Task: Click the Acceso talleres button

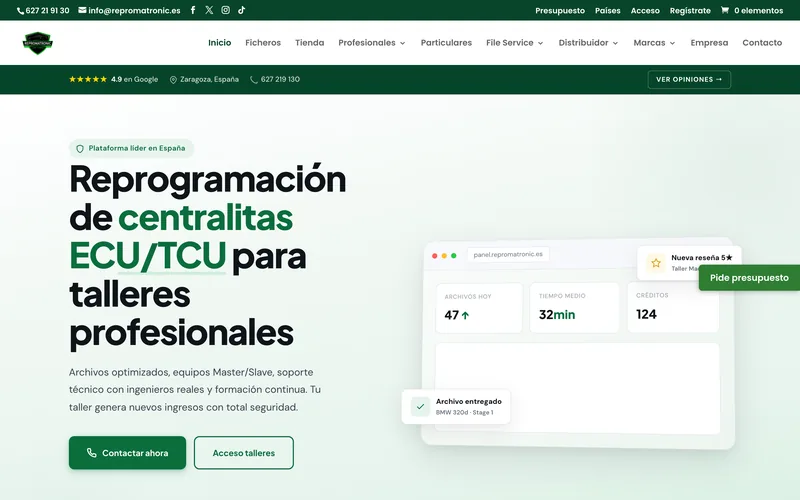Action: coord(244,453)
